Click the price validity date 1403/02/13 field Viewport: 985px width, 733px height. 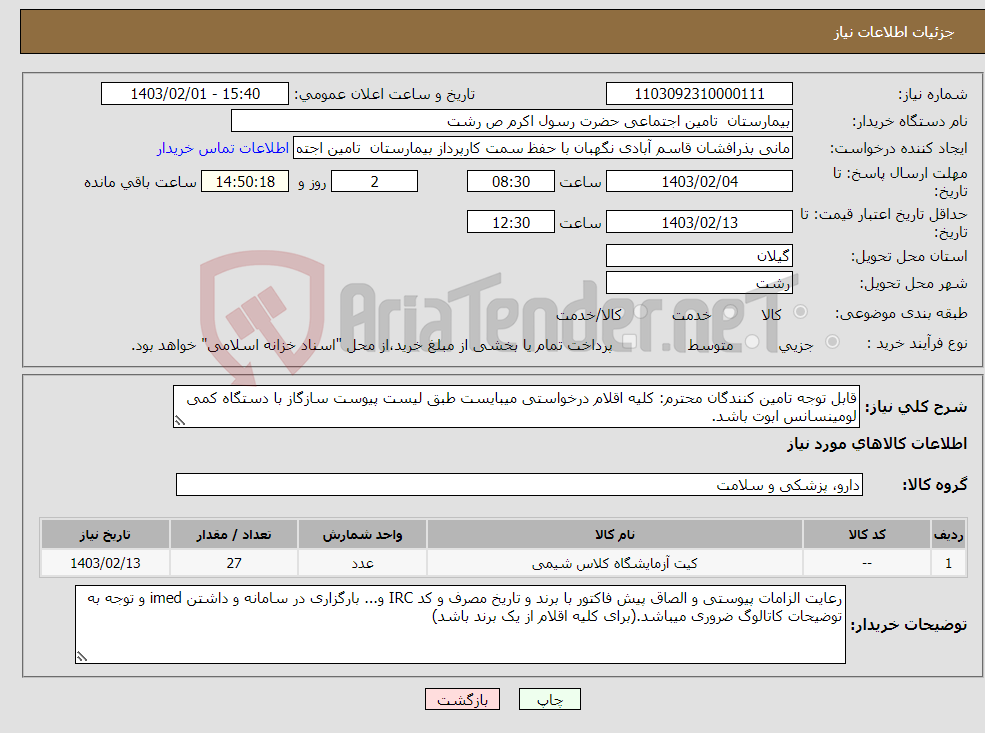[699, 222]
